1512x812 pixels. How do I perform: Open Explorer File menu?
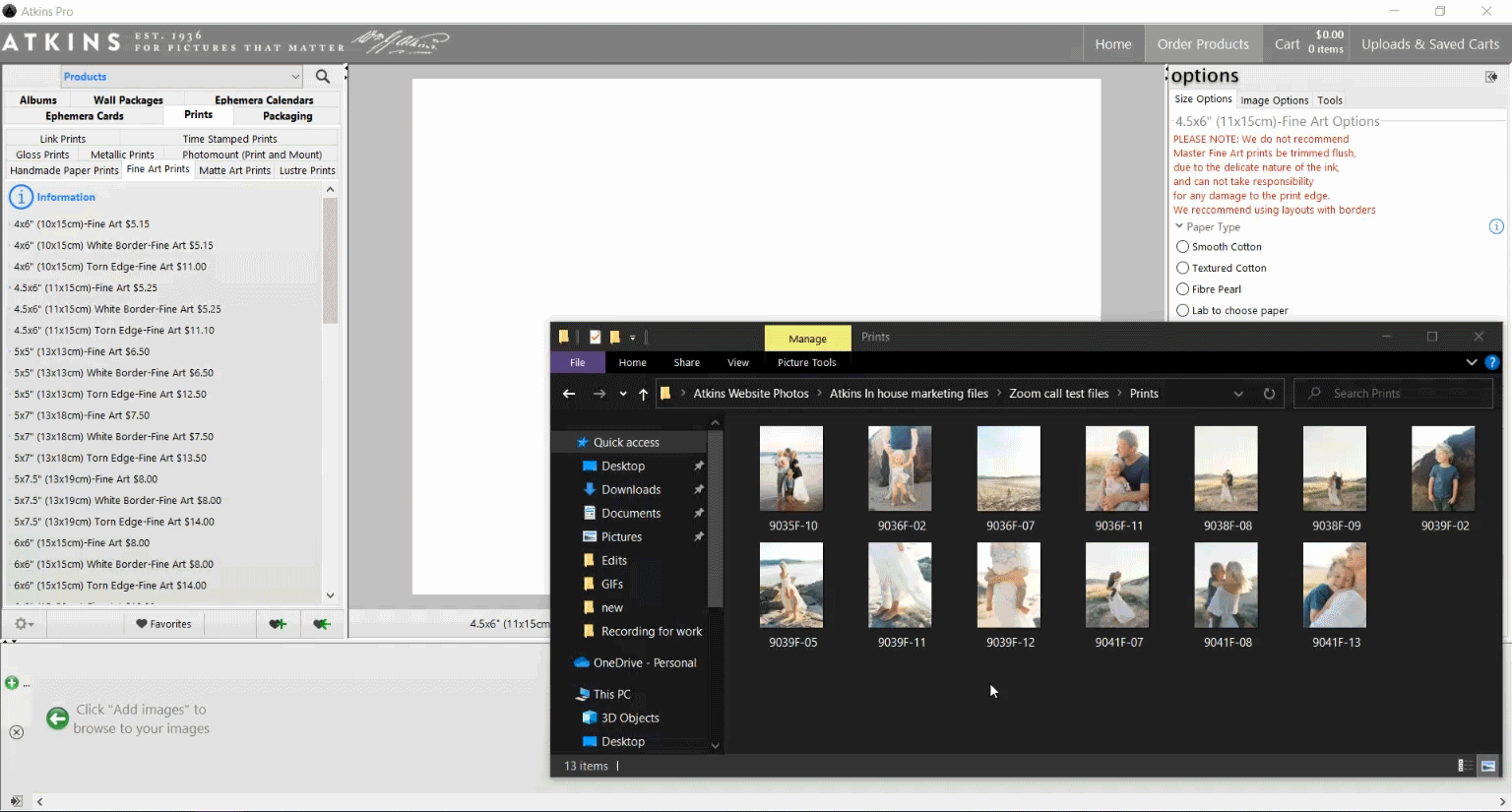point(578,362)
